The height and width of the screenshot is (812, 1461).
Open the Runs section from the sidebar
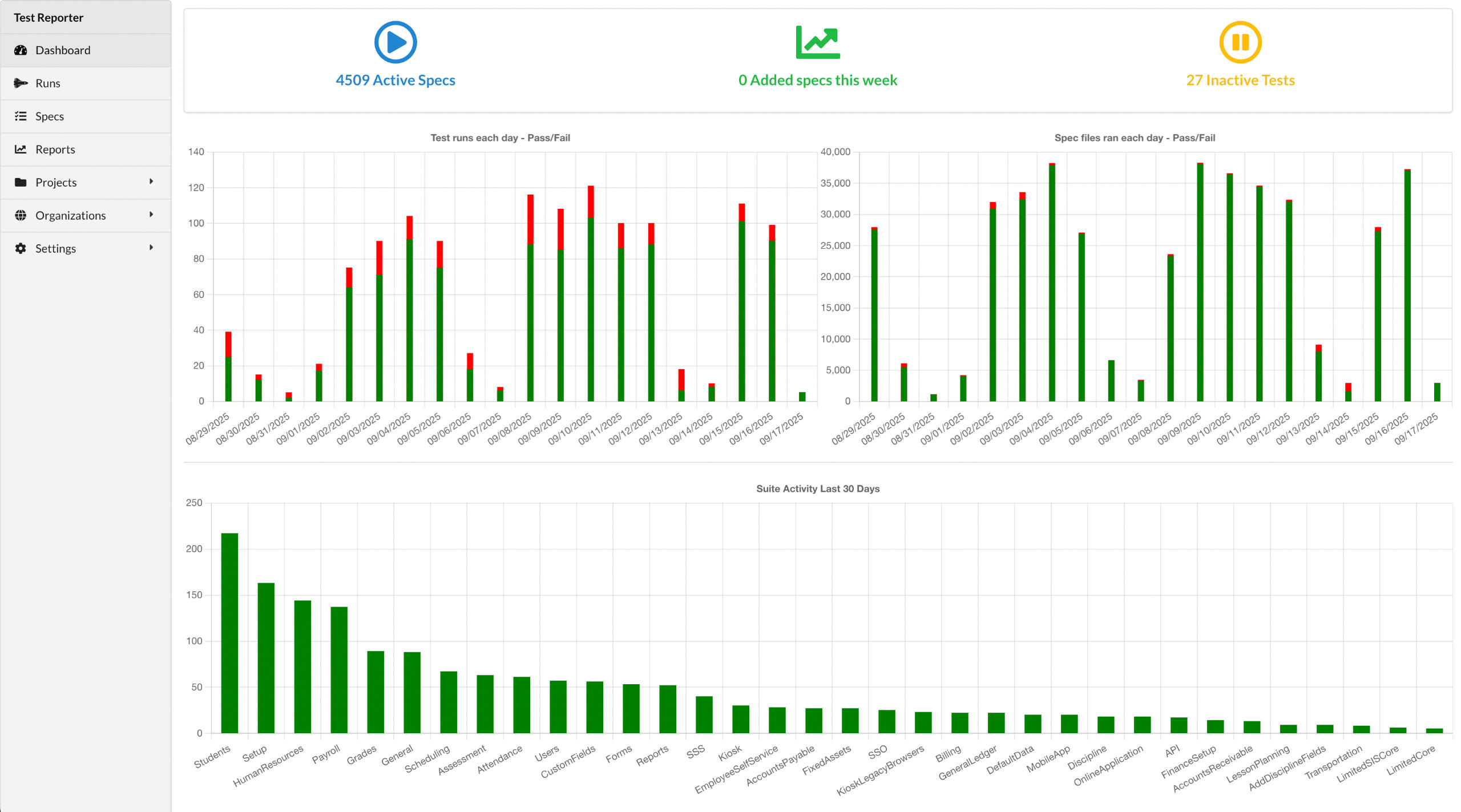tap(48, 83)
